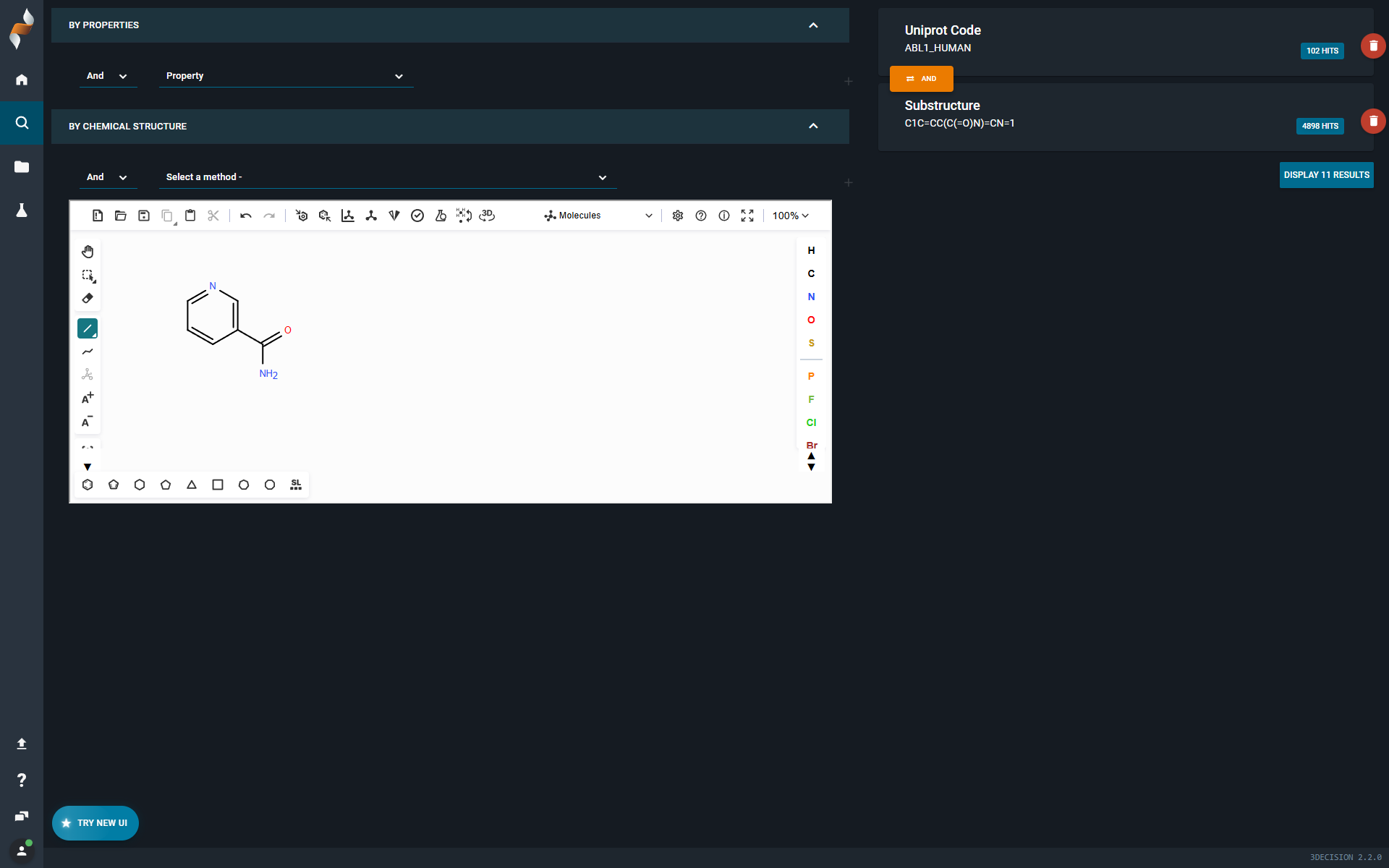Select the chain bond tool
The width and height of the screenshot is (1389, 868).
click(88, 352)
